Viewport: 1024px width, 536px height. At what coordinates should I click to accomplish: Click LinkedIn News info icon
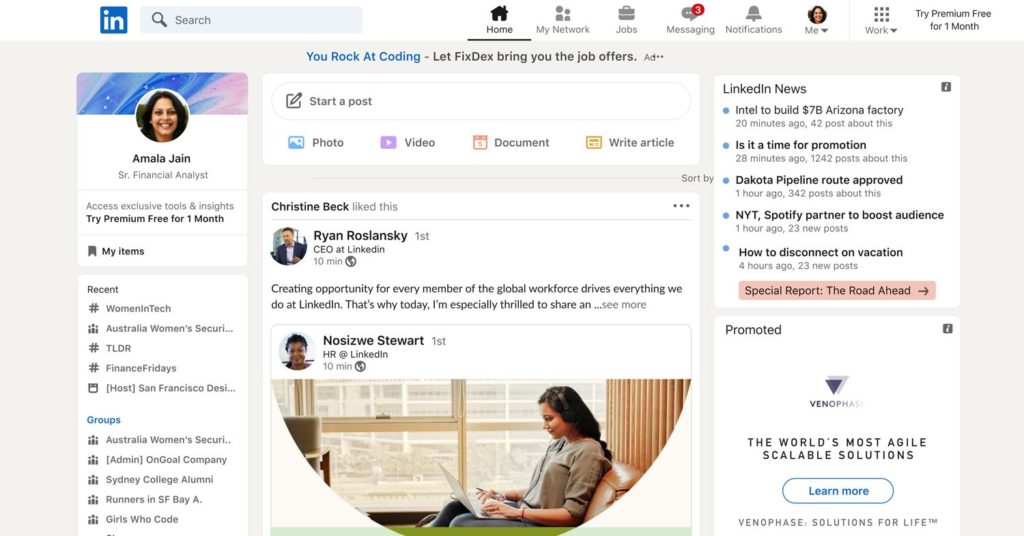[946, 87]
